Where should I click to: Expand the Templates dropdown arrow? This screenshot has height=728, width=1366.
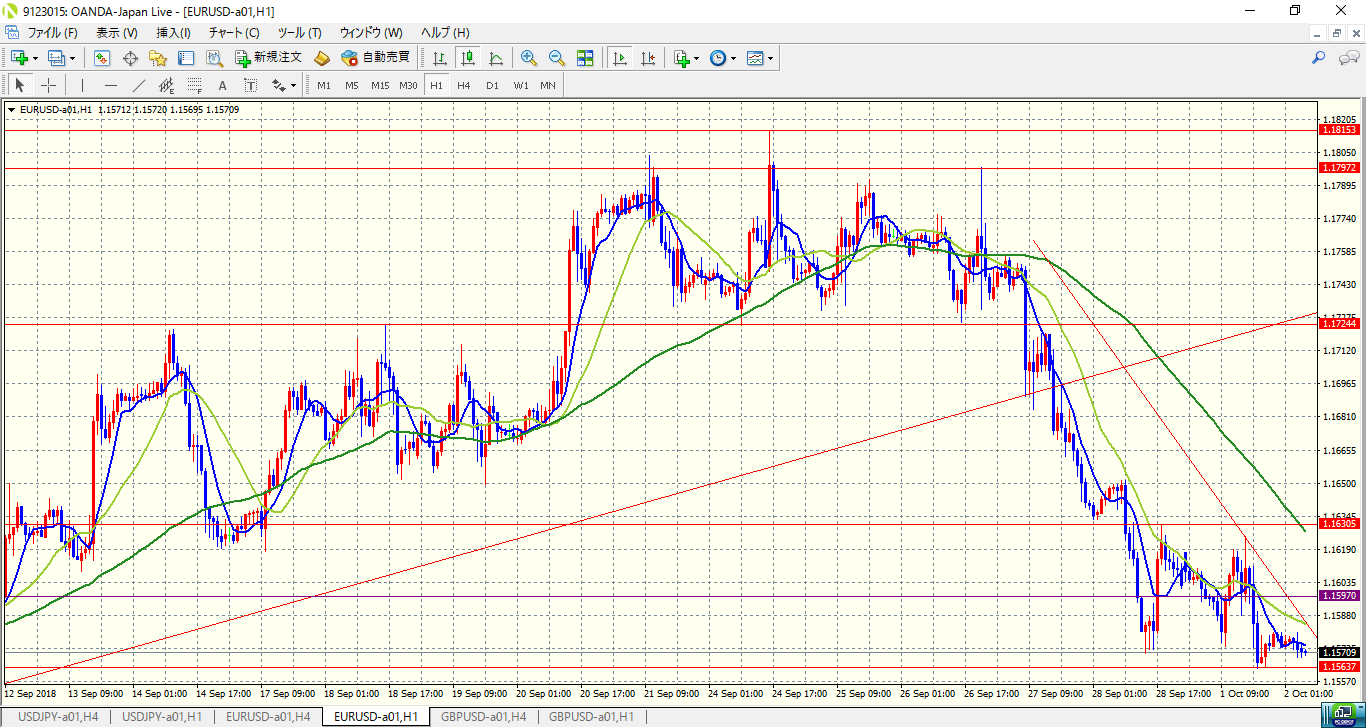tap(771, 58)
